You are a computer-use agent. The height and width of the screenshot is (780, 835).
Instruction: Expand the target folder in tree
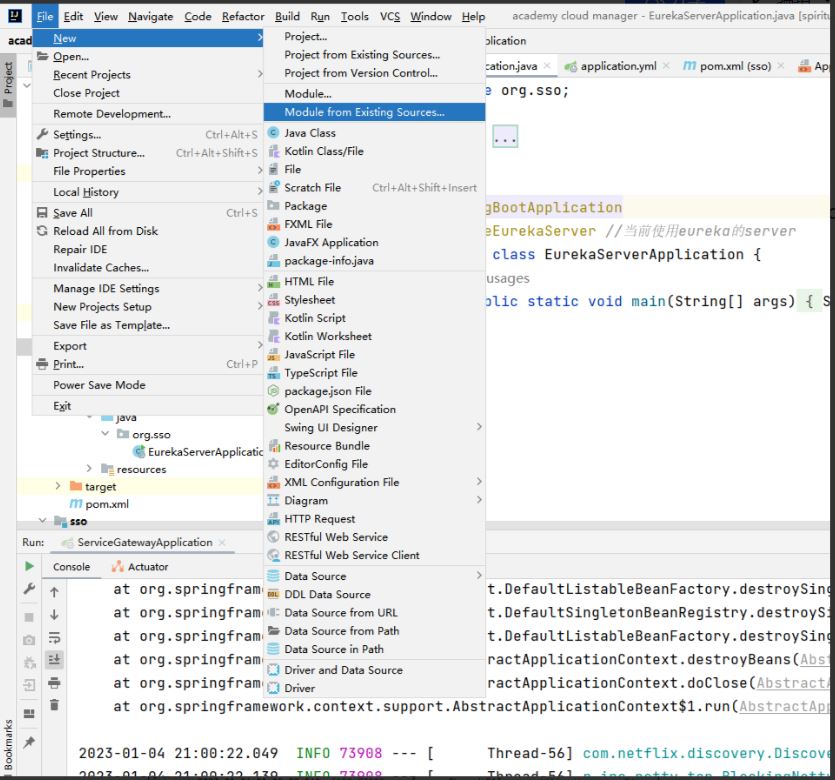58,486
